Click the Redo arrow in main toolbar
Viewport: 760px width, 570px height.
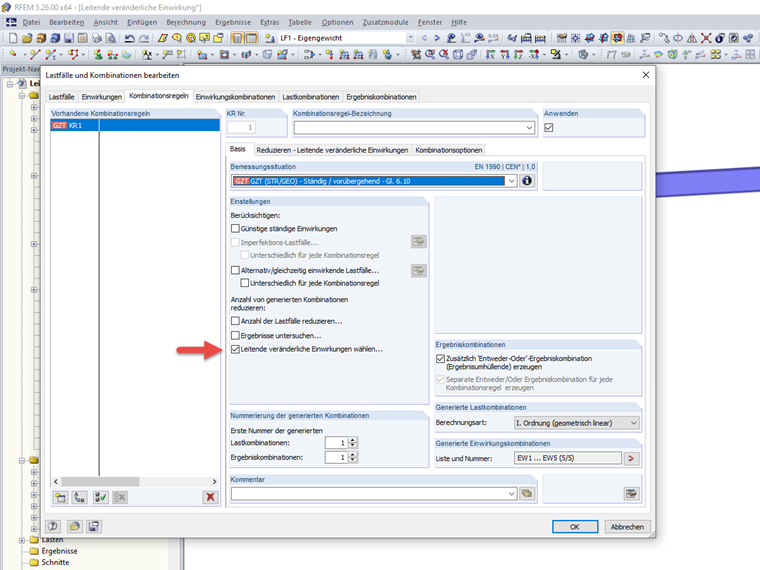pyautogui.click(x=144, y=38)
